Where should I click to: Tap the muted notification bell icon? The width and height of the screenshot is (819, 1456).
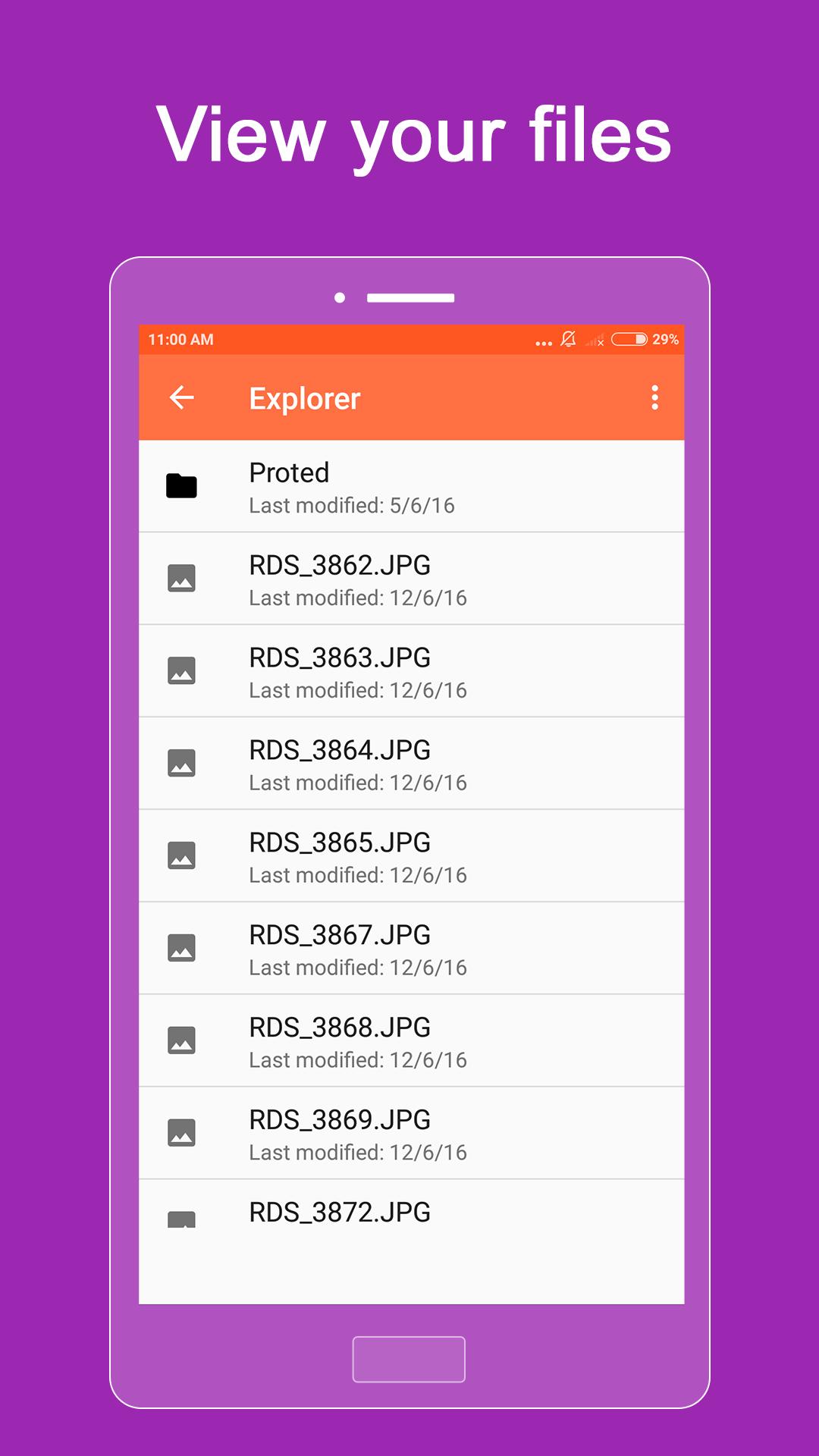568,339
